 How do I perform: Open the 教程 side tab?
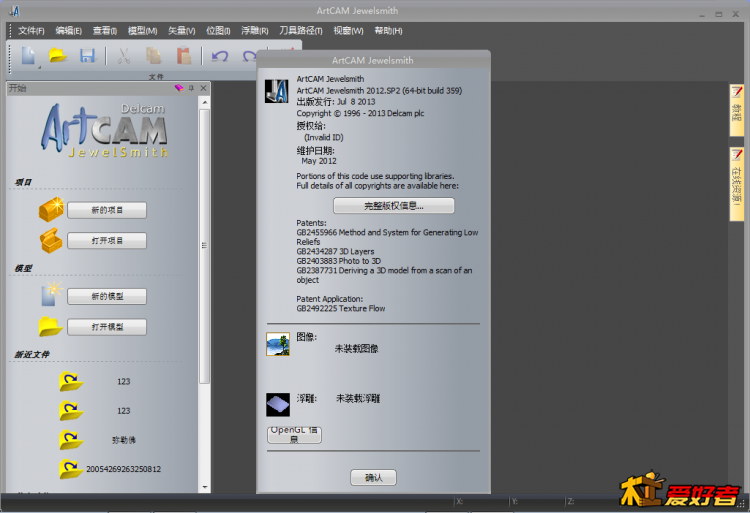tap(737, 110)
